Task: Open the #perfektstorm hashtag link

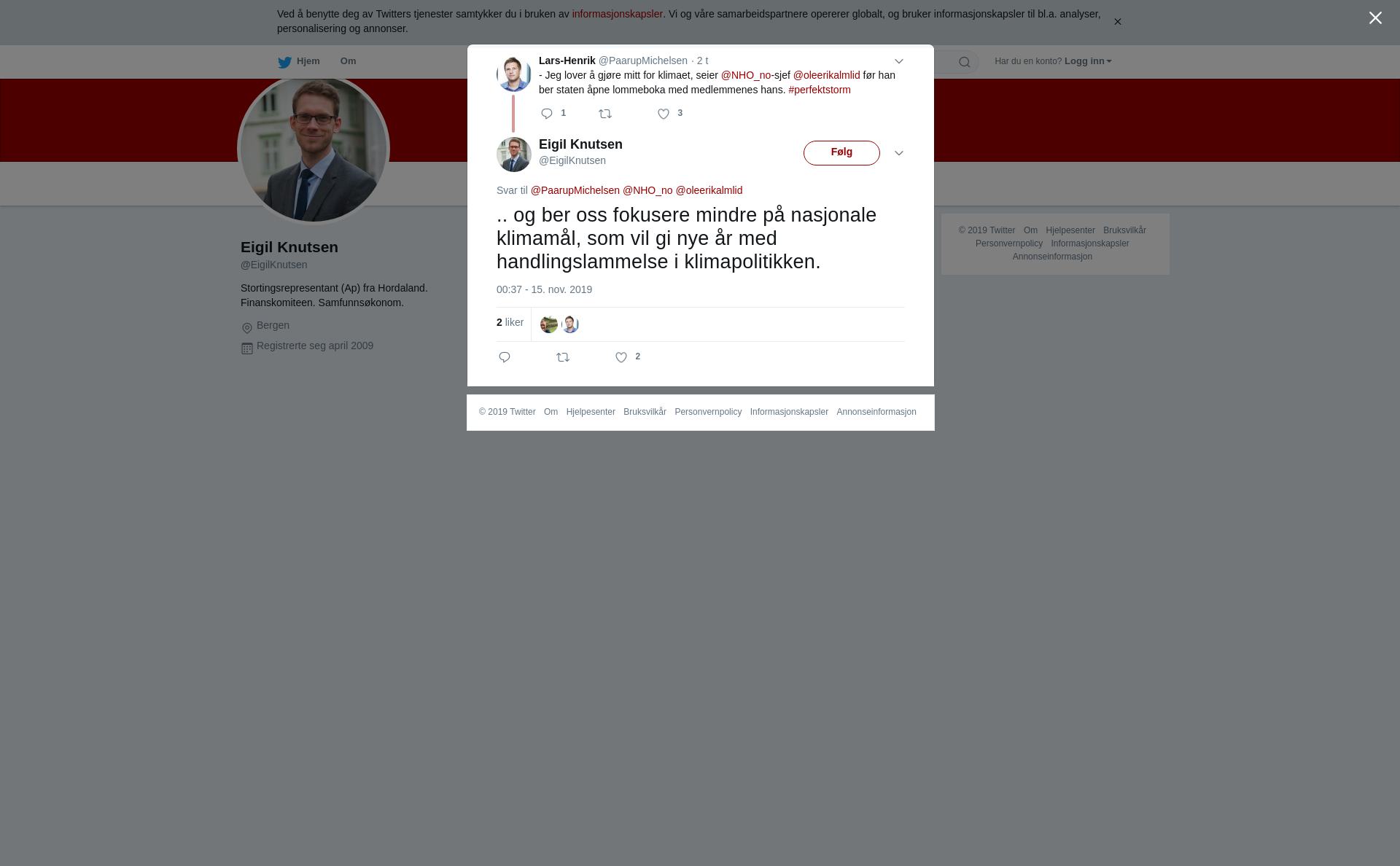Action: [820, 90]
